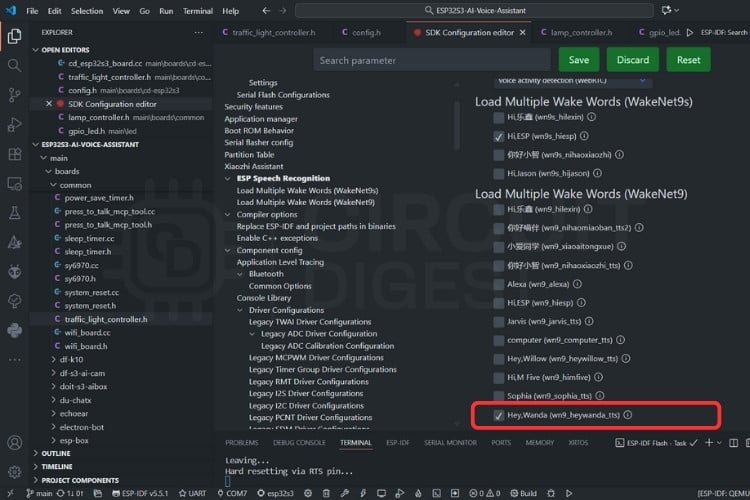Screen dimensions: 750x500
Task: Click the monitor device icon in status bar
Action: pyautogui.click(x=381, y=493)
